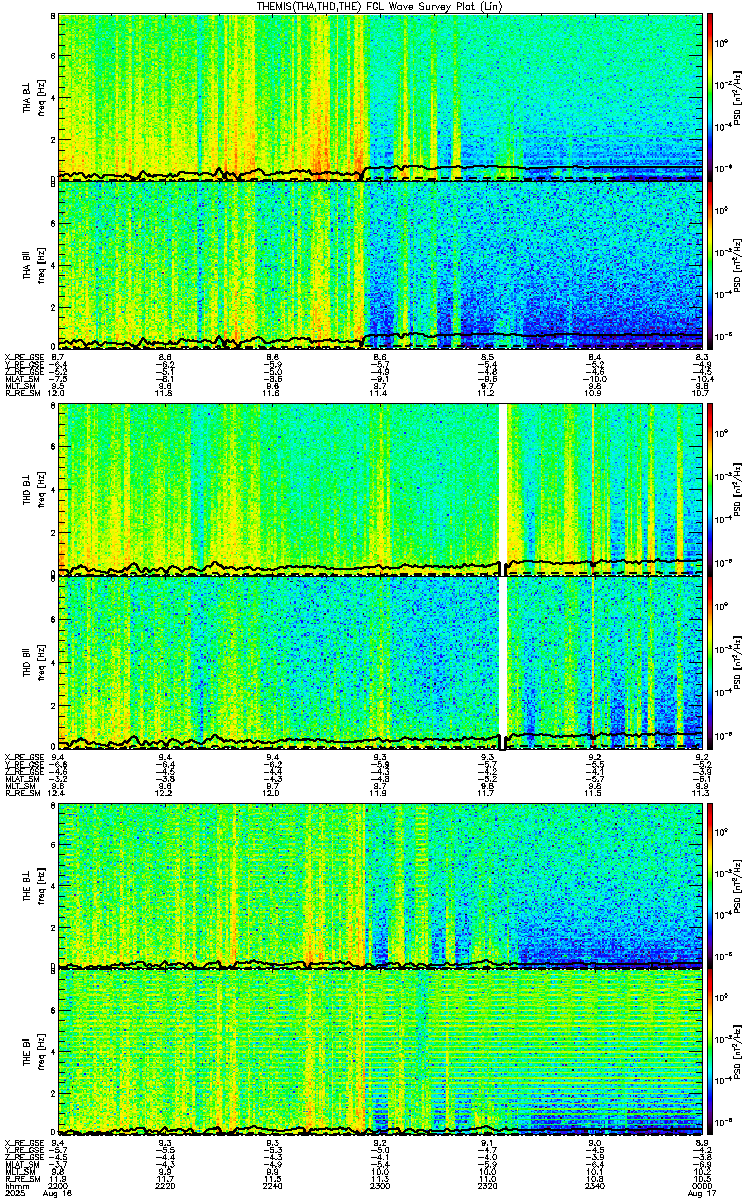Click the color bar of the THA B-parallel panel
Image resolution: width=750 pixels, height=1200 pixels.
point(710,265)
